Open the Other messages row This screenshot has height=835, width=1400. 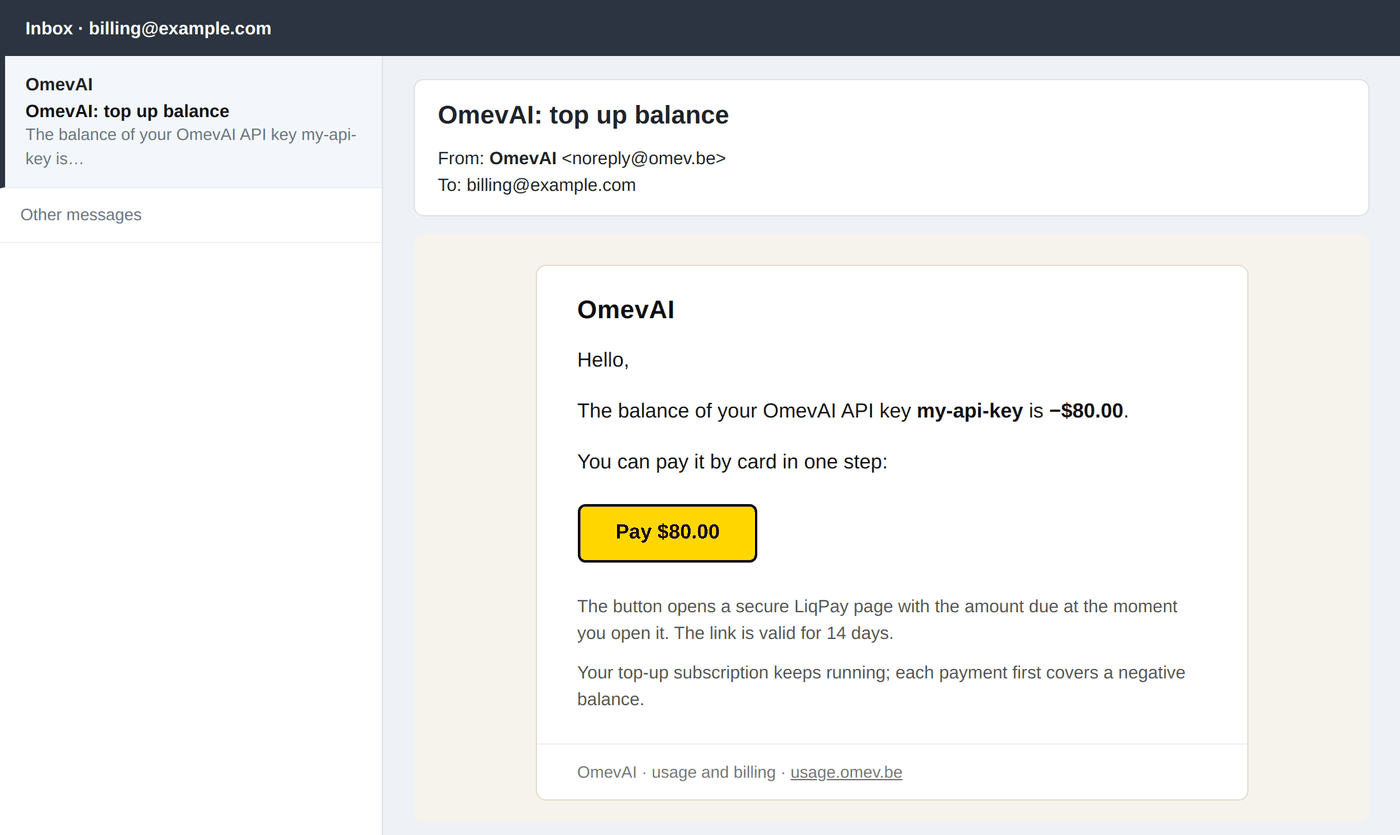[x=191, y=215]
